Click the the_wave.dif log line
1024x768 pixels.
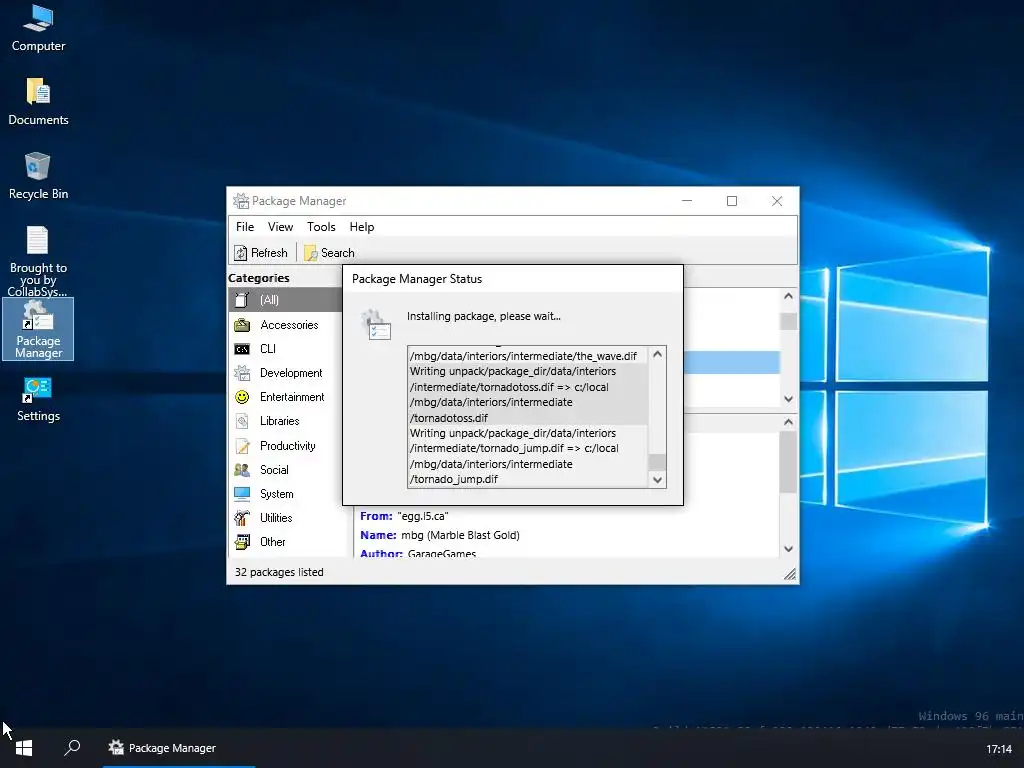[x=523, y=356]
